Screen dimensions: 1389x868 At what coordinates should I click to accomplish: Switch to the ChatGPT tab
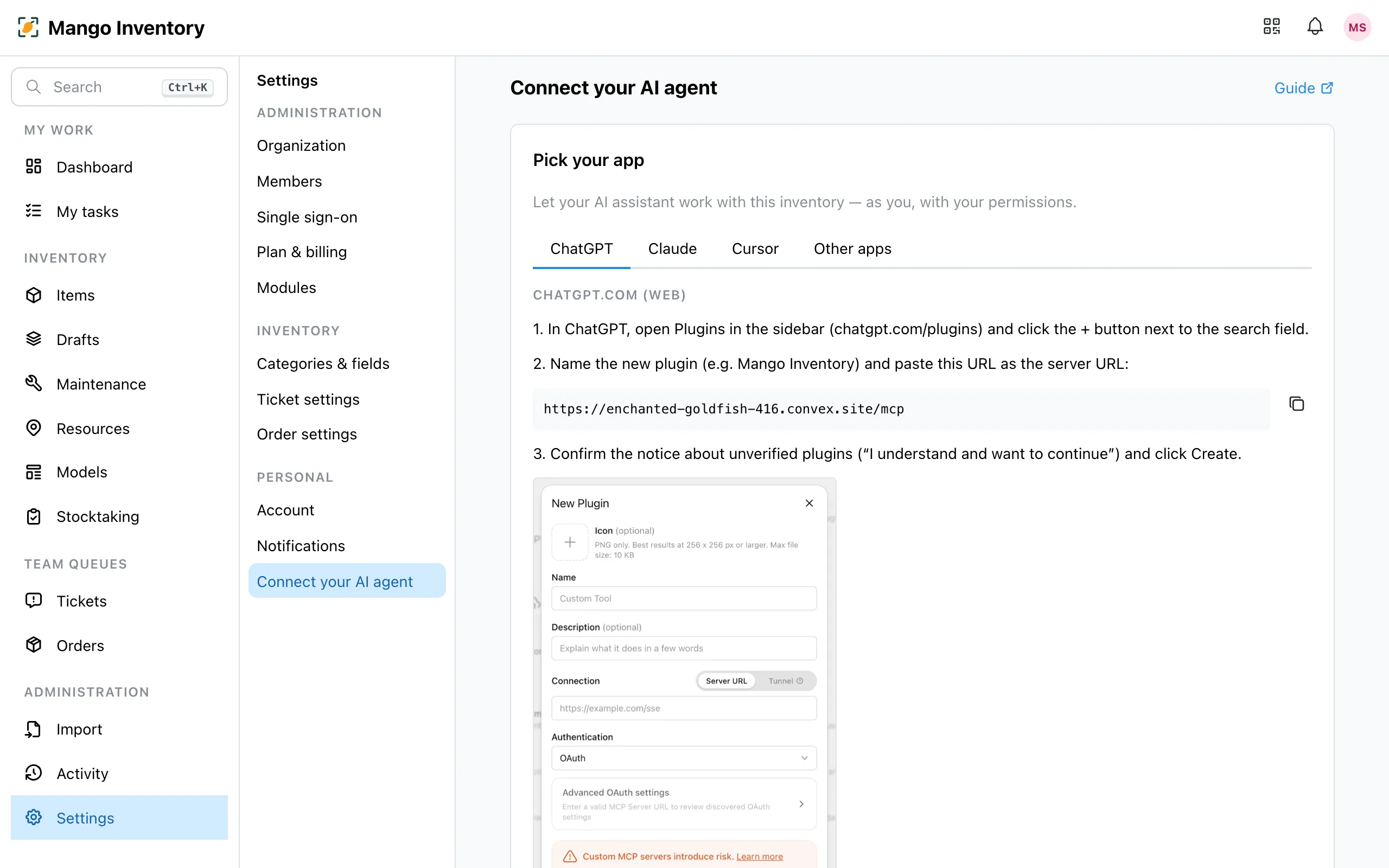tap(581, 248)
